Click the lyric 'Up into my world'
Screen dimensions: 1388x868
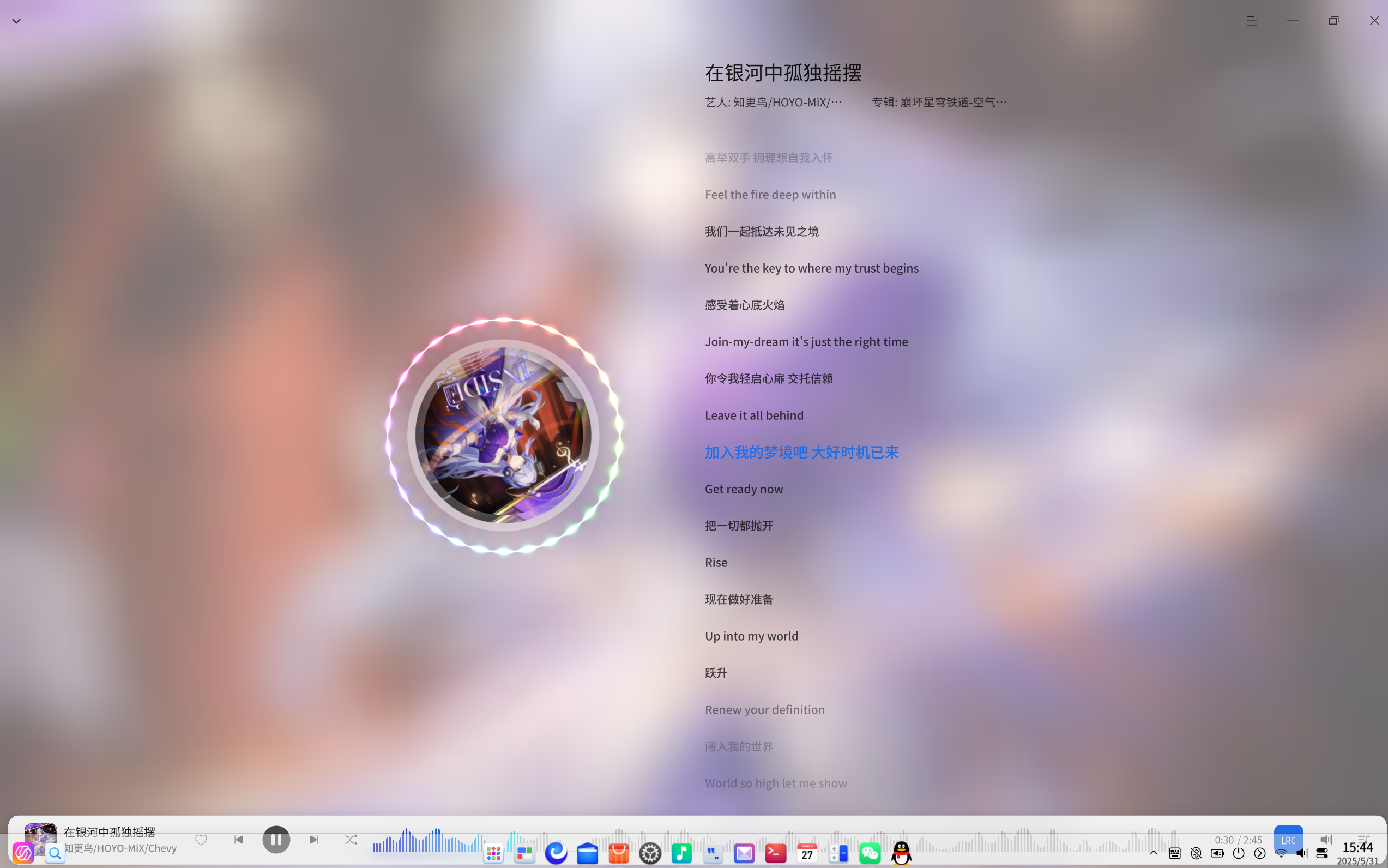click(x=751, y=636)
